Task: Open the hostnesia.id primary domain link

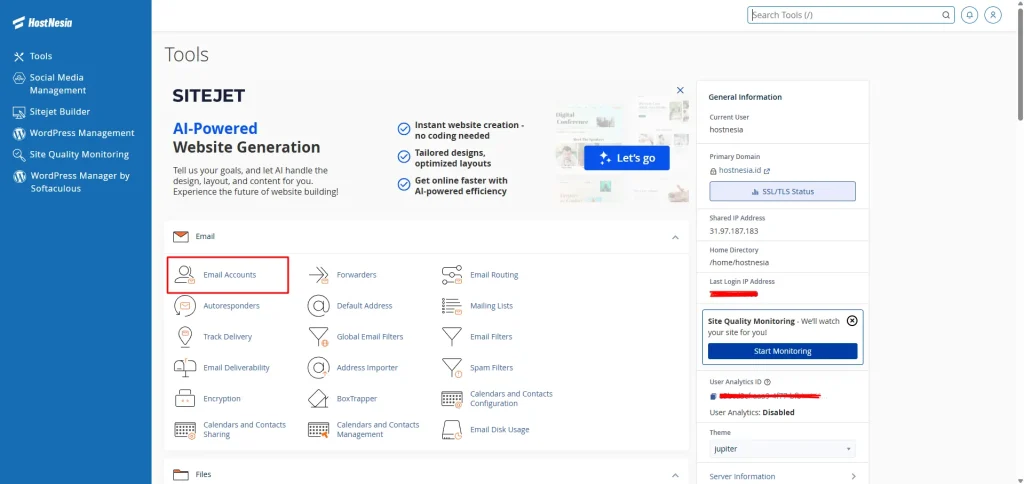Action: tap(740, 170)
